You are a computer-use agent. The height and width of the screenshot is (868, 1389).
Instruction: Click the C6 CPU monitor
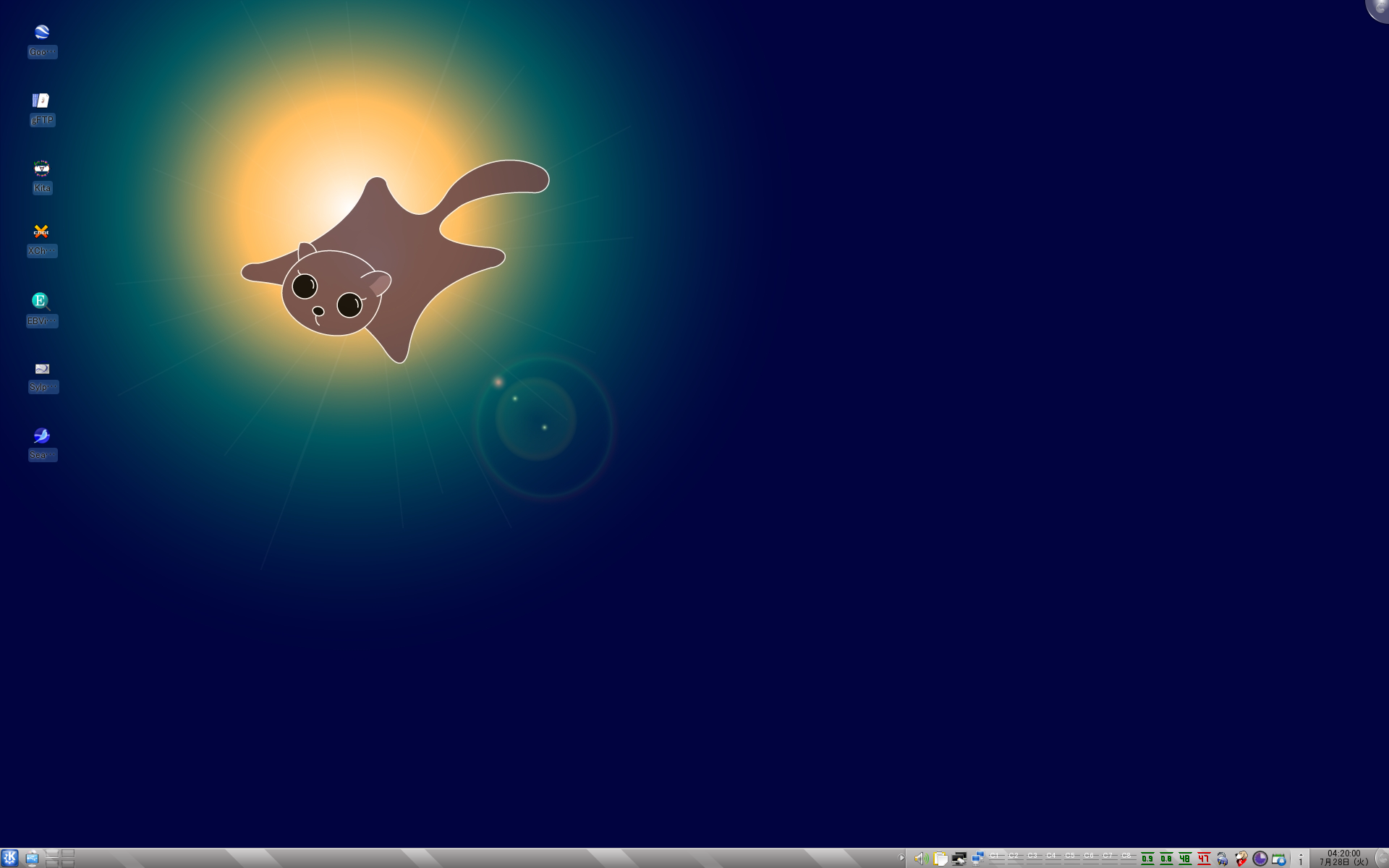(x=1091, y=859)
